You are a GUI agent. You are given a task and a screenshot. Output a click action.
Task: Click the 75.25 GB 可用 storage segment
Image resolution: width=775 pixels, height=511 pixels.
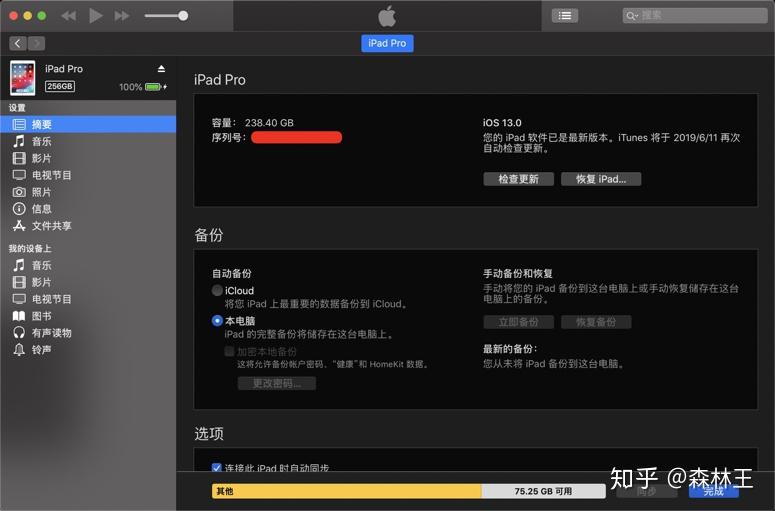coord(543,491)
